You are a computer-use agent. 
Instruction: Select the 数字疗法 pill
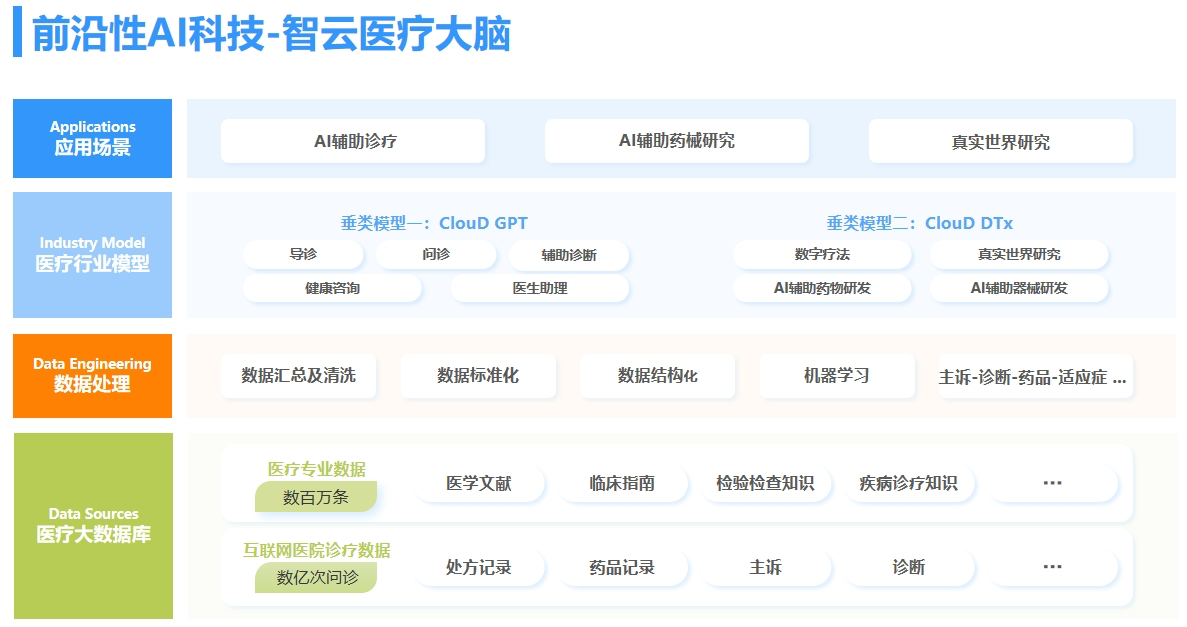(x=822, y=254)
